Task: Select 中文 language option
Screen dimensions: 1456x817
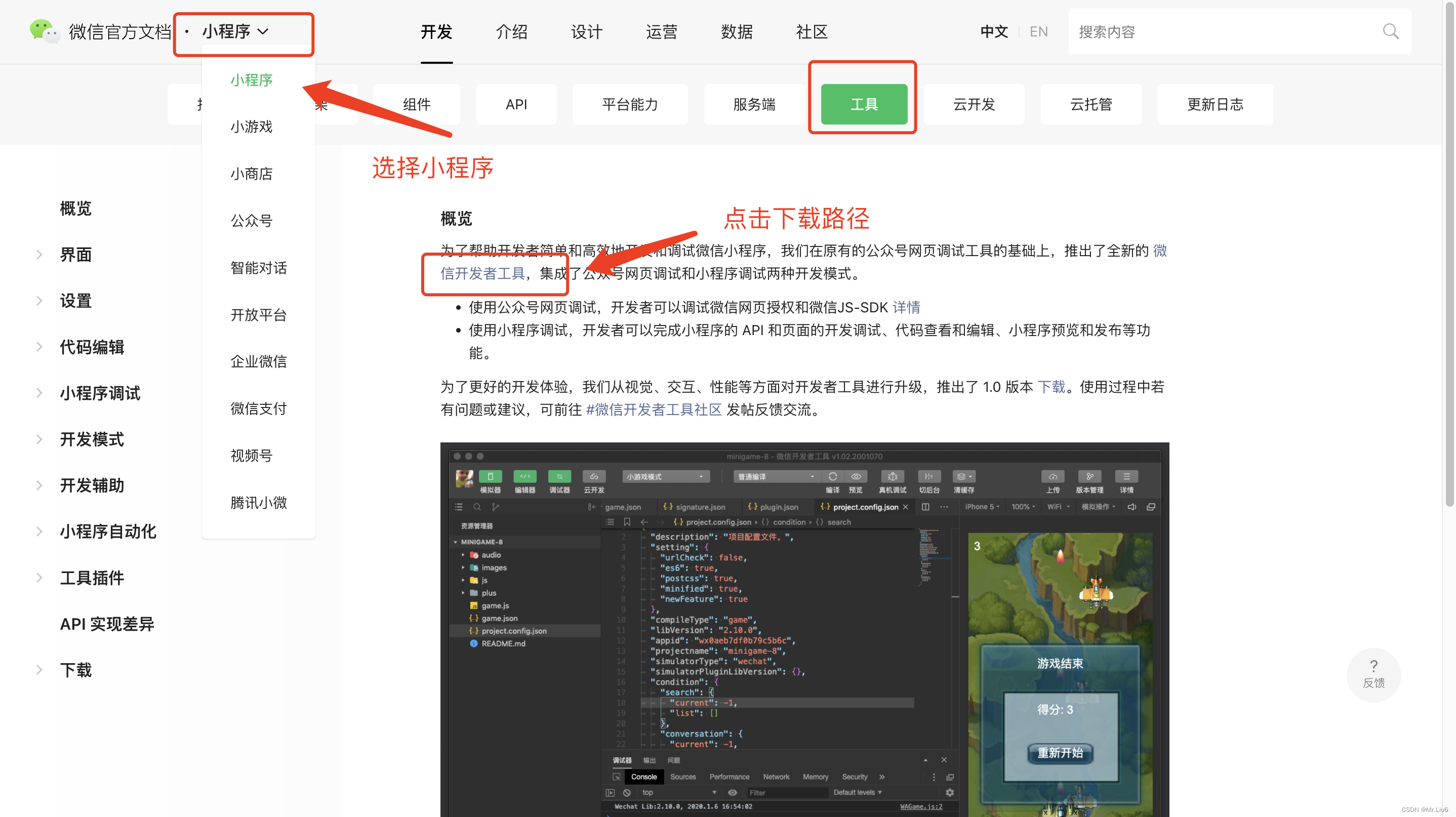Action: 994,32
